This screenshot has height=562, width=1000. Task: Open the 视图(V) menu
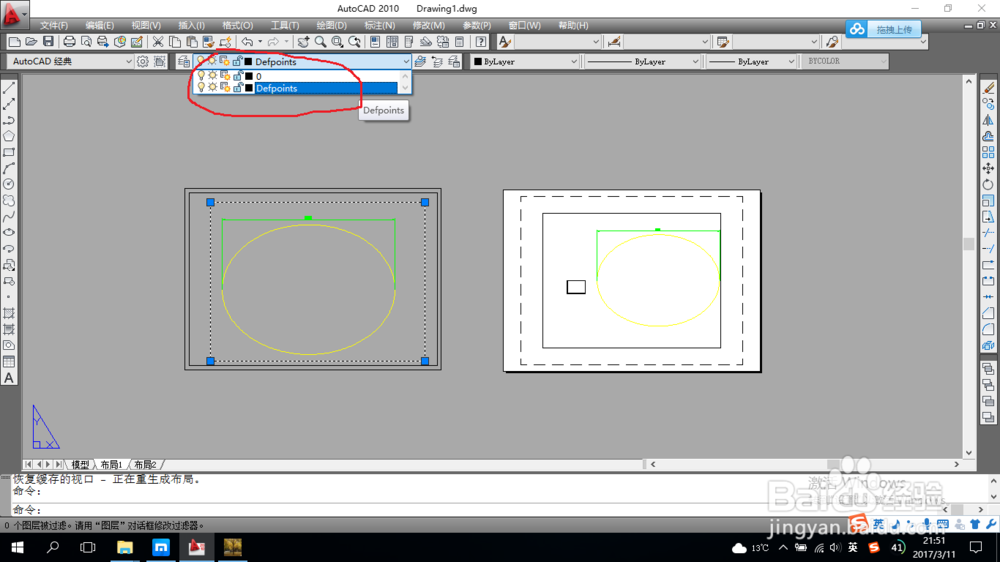point(146,26)
